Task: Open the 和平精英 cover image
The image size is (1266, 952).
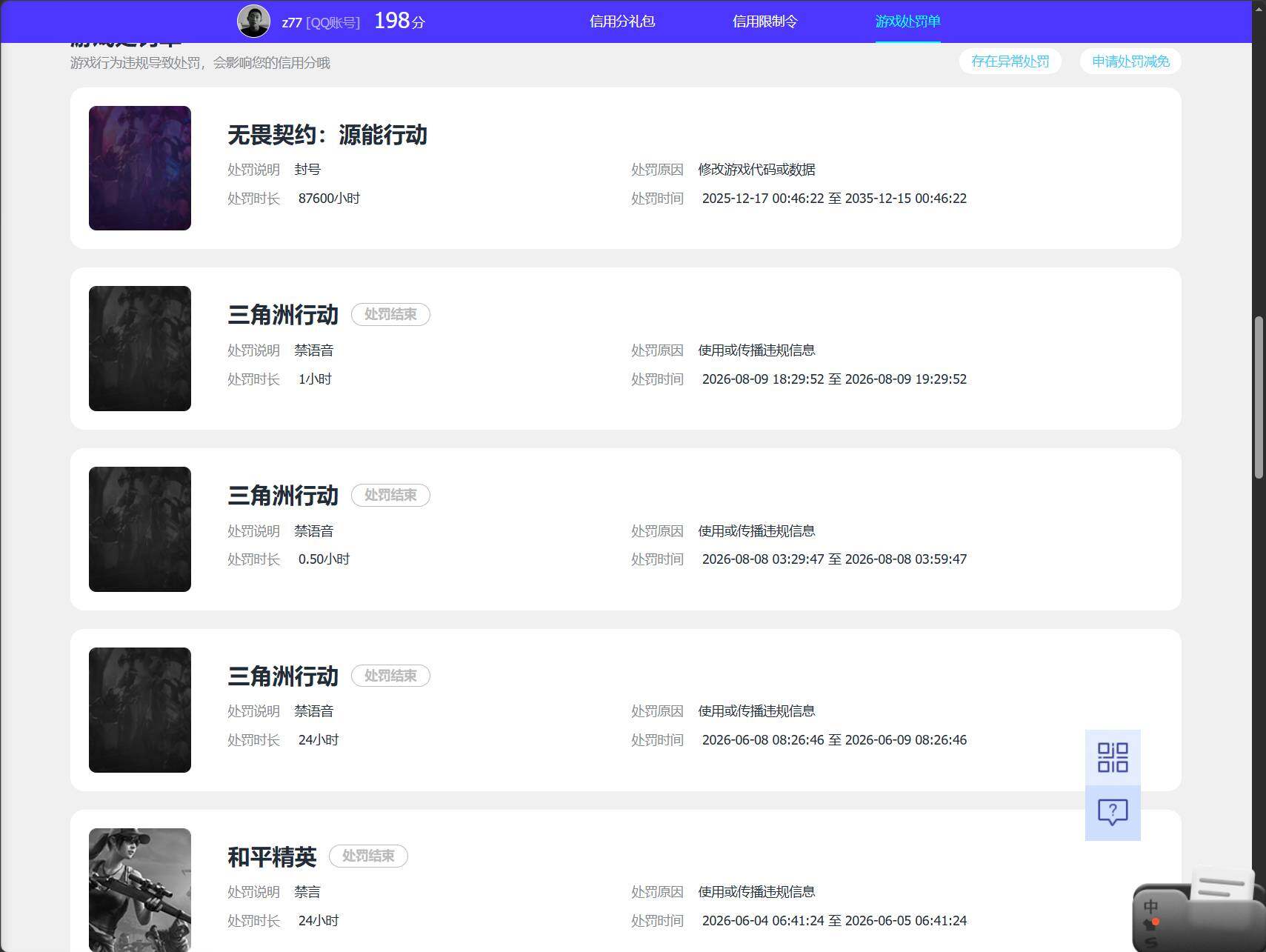Action: click(140, 890)
